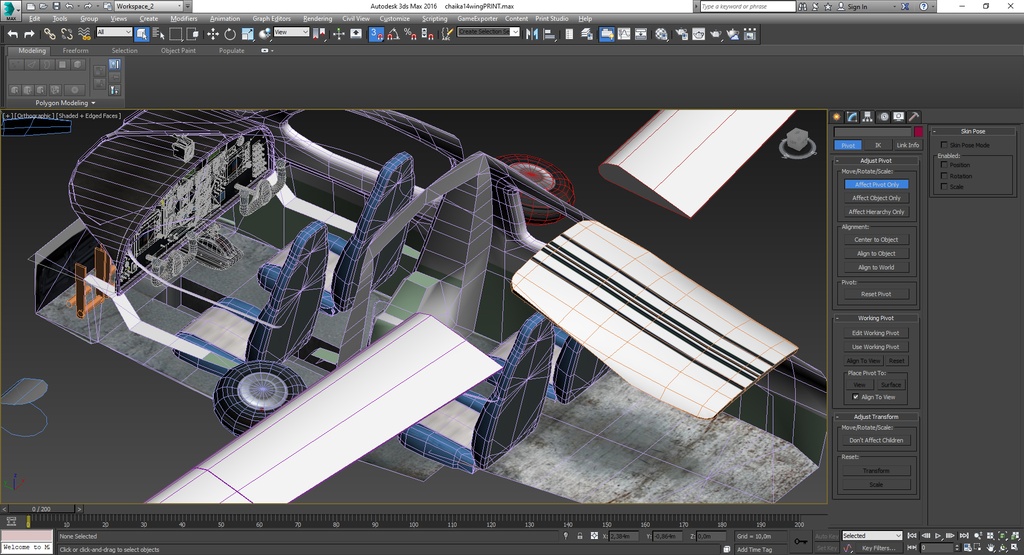Enable Skin Pose Mode checkbox
Screen dimensions: 1024x555
[944, 145]
